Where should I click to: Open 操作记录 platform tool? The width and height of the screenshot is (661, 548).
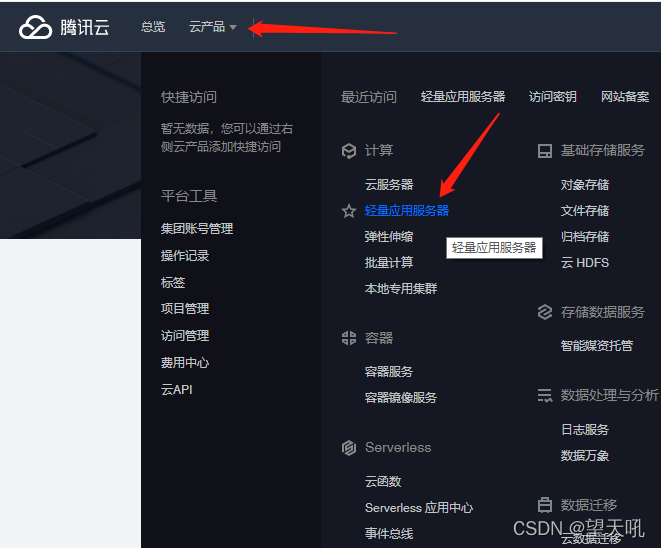point(185,255)
